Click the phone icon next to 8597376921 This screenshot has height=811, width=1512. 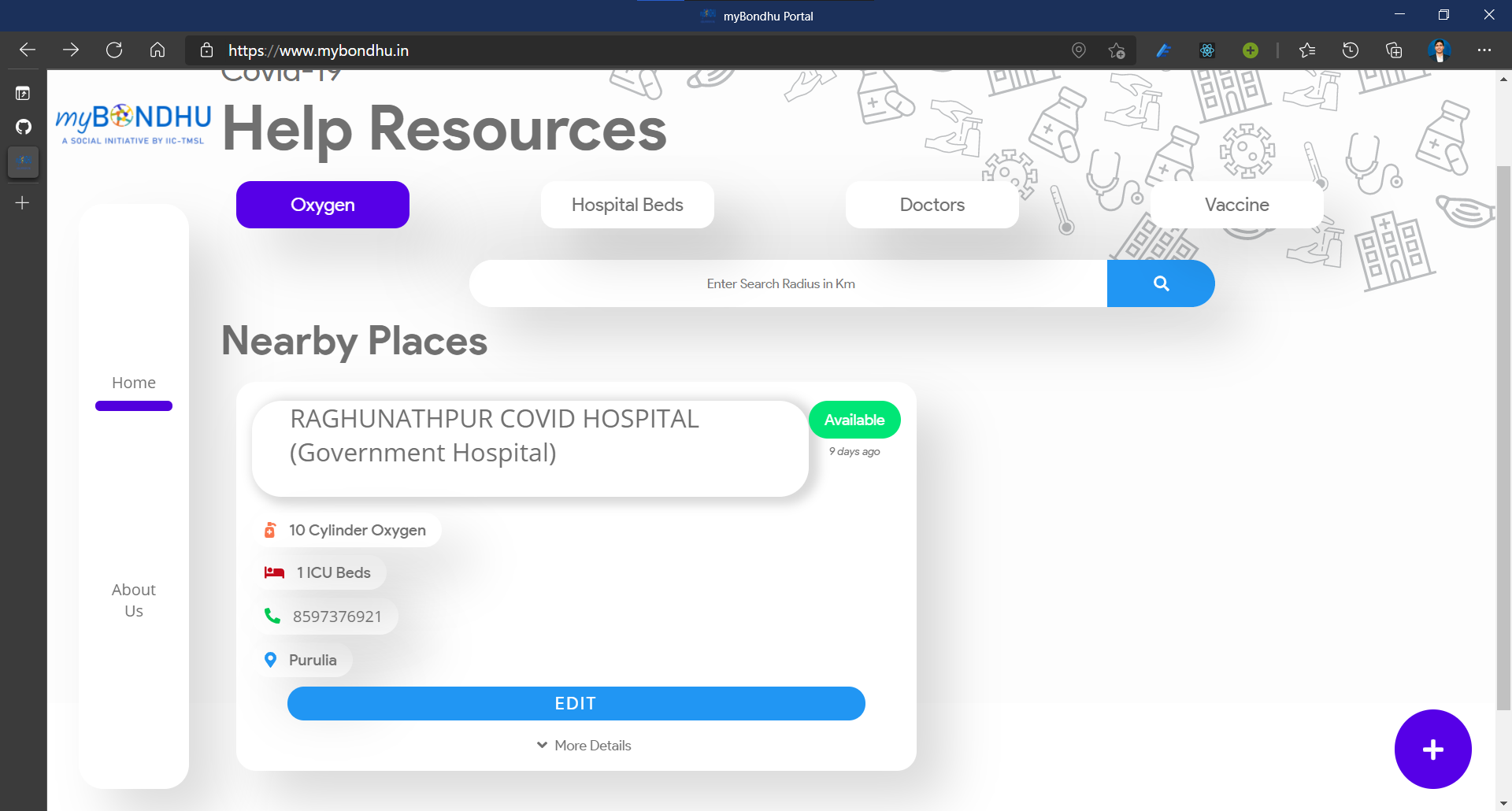pyautogui.click(x=272, y=616)
